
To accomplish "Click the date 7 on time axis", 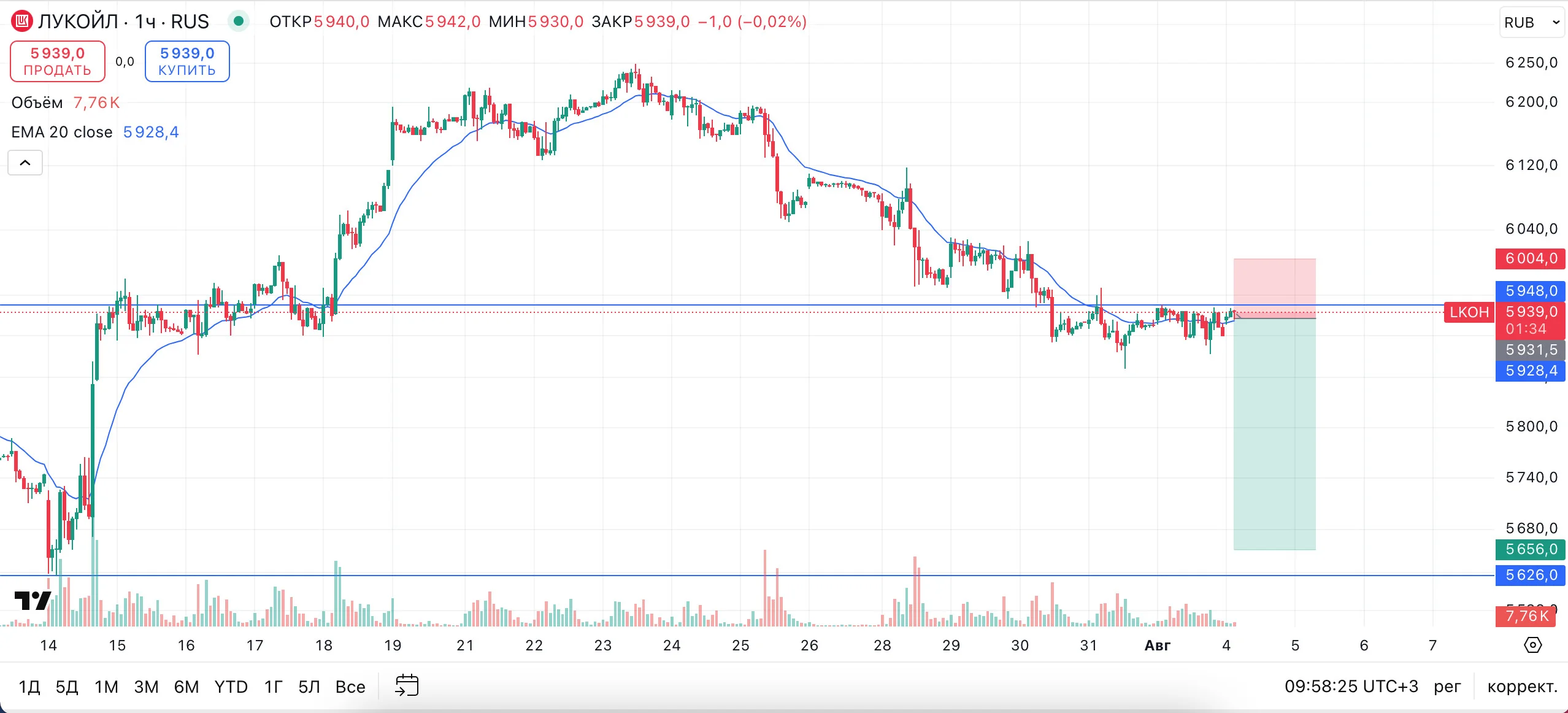I will pos(1432,646).
